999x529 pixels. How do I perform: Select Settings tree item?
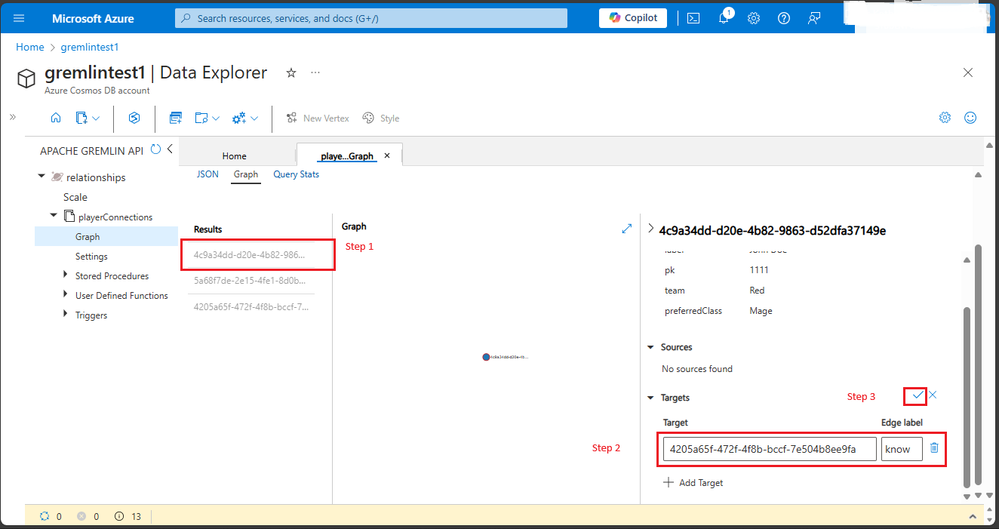click(x=91, y=256)
